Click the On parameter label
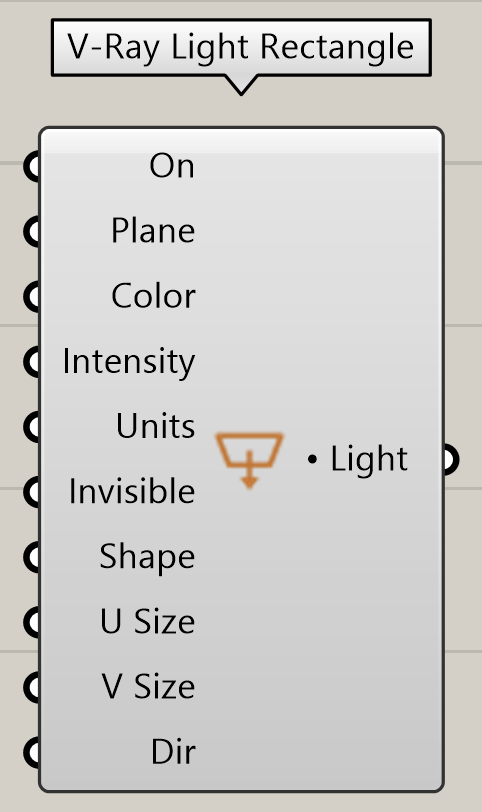Screen dimensions: 482x812 (x=172, y=166)
